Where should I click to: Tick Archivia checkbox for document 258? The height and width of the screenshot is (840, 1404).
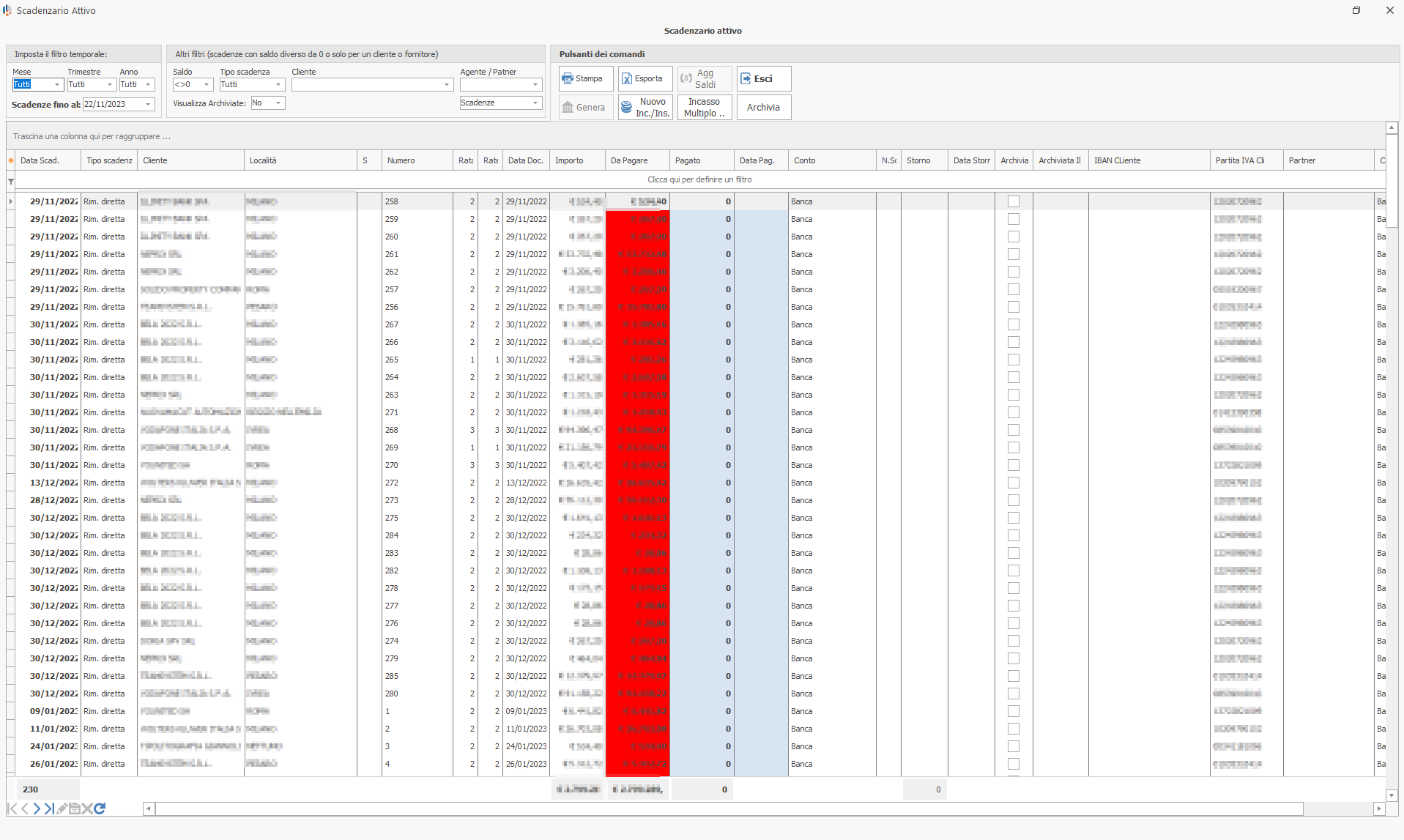click(1014, 201)
